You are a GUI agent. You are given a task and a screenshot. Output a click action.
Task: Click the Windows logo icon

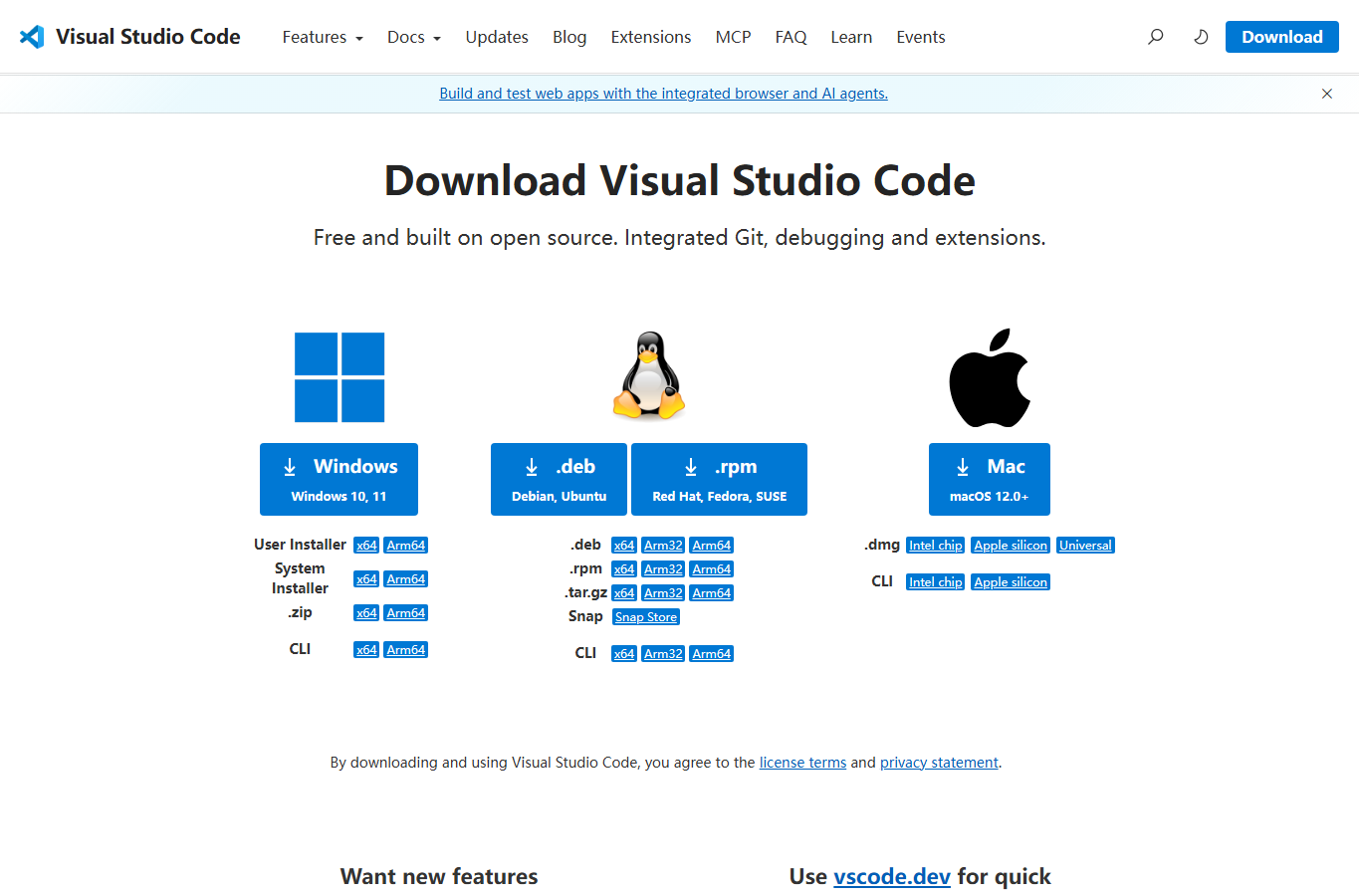[x=340, y=377]
